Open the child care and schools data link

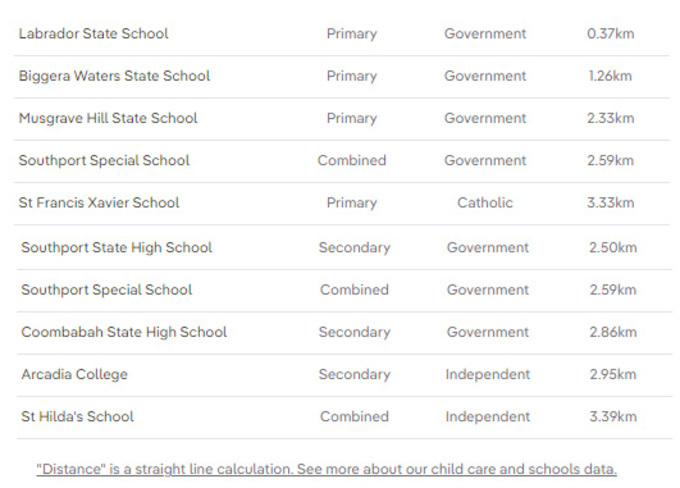[326, 468]
